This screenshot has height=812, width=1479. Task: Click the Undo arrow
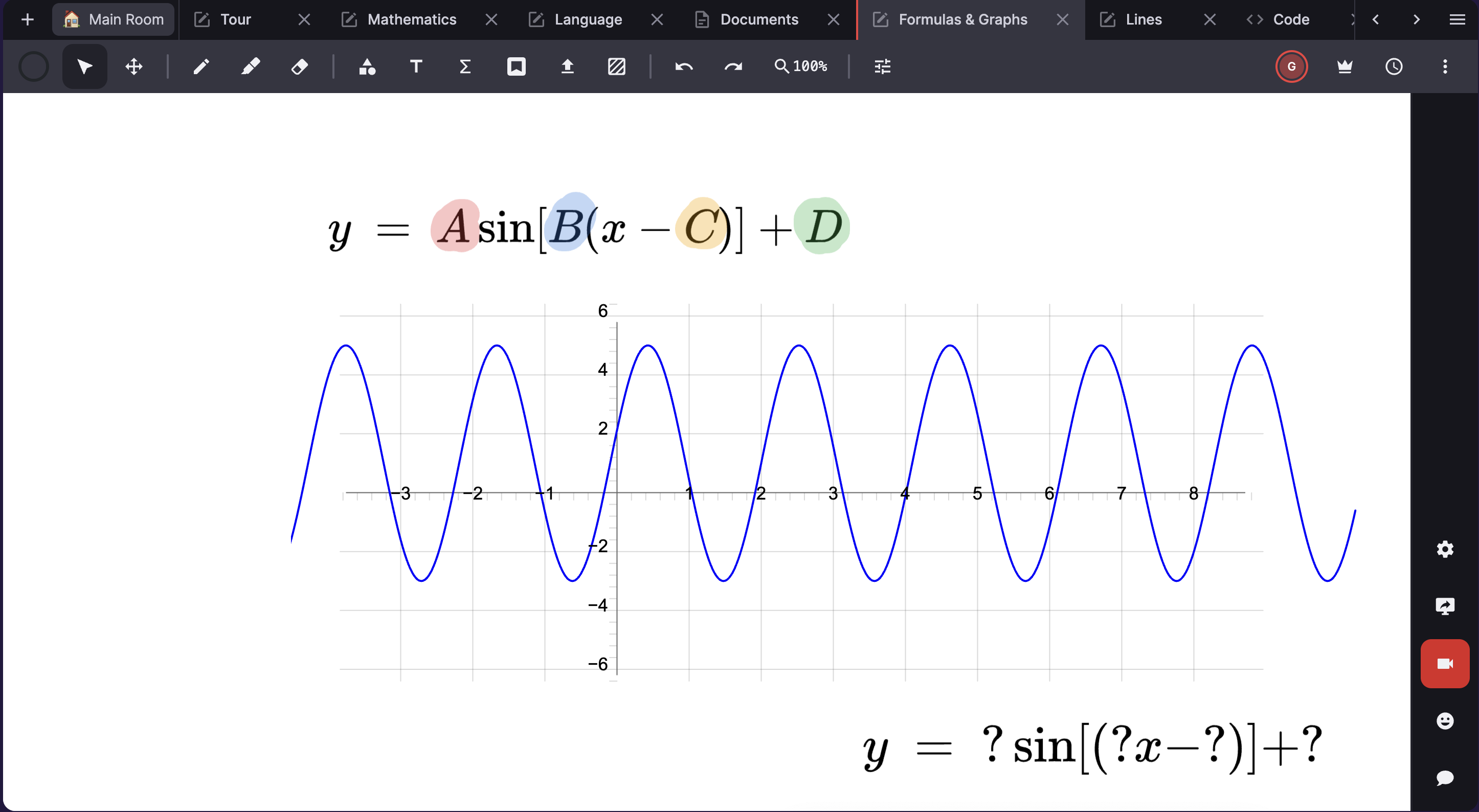coord(683,66)
